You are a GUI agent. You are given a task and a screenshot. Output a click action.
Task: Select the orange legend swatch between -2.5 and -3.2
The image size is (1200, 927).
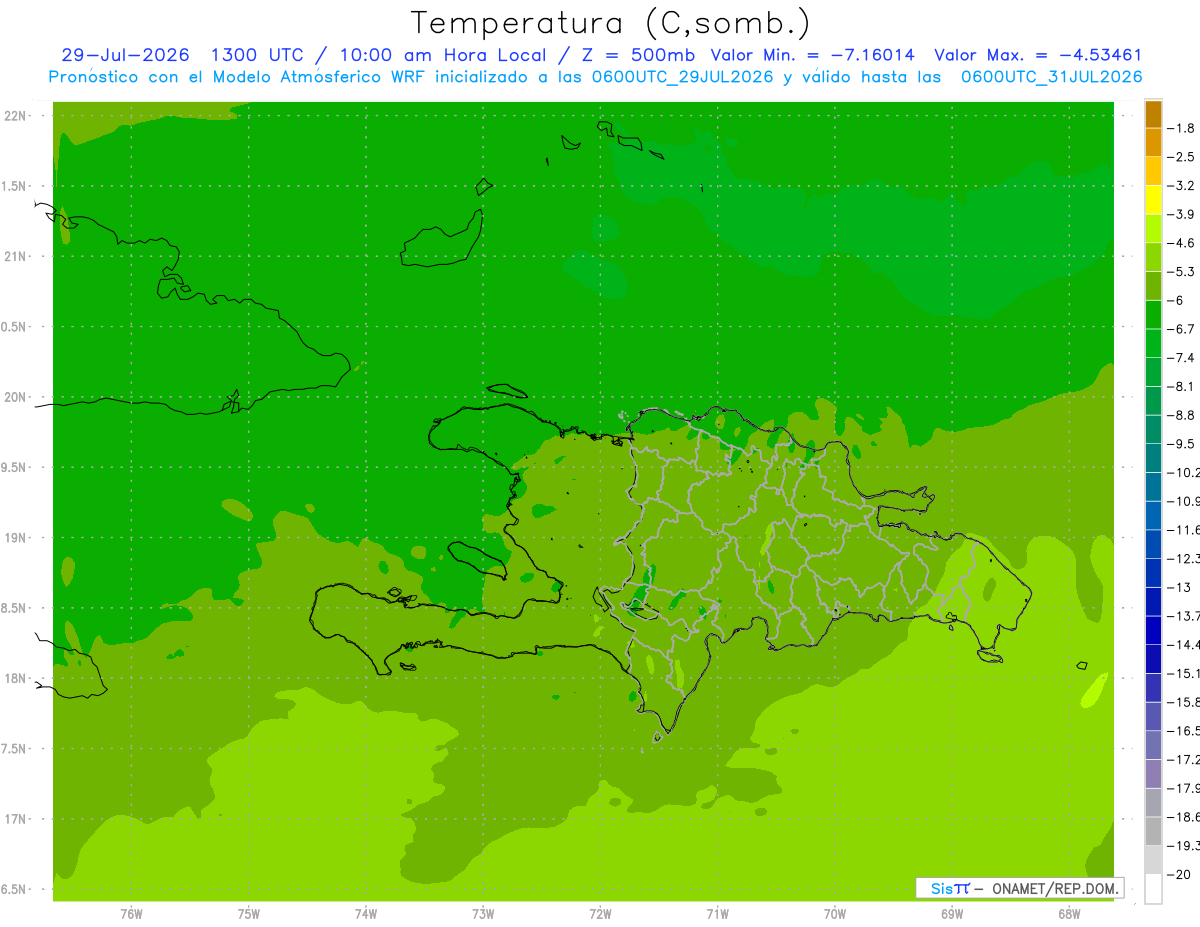(x=1153, y=171)
